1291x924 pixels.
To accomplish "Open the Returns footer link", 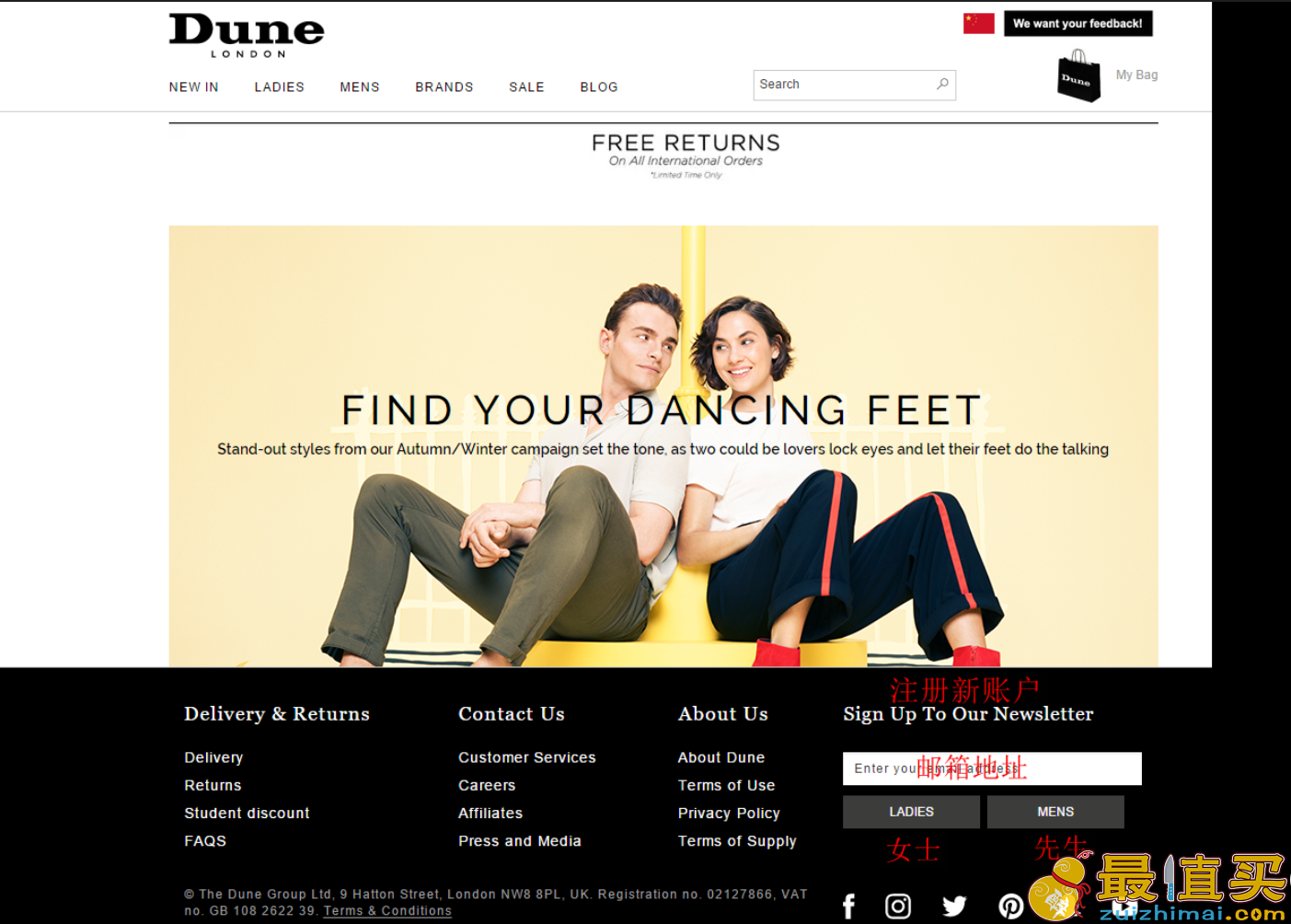I will (x=213, y=785).
